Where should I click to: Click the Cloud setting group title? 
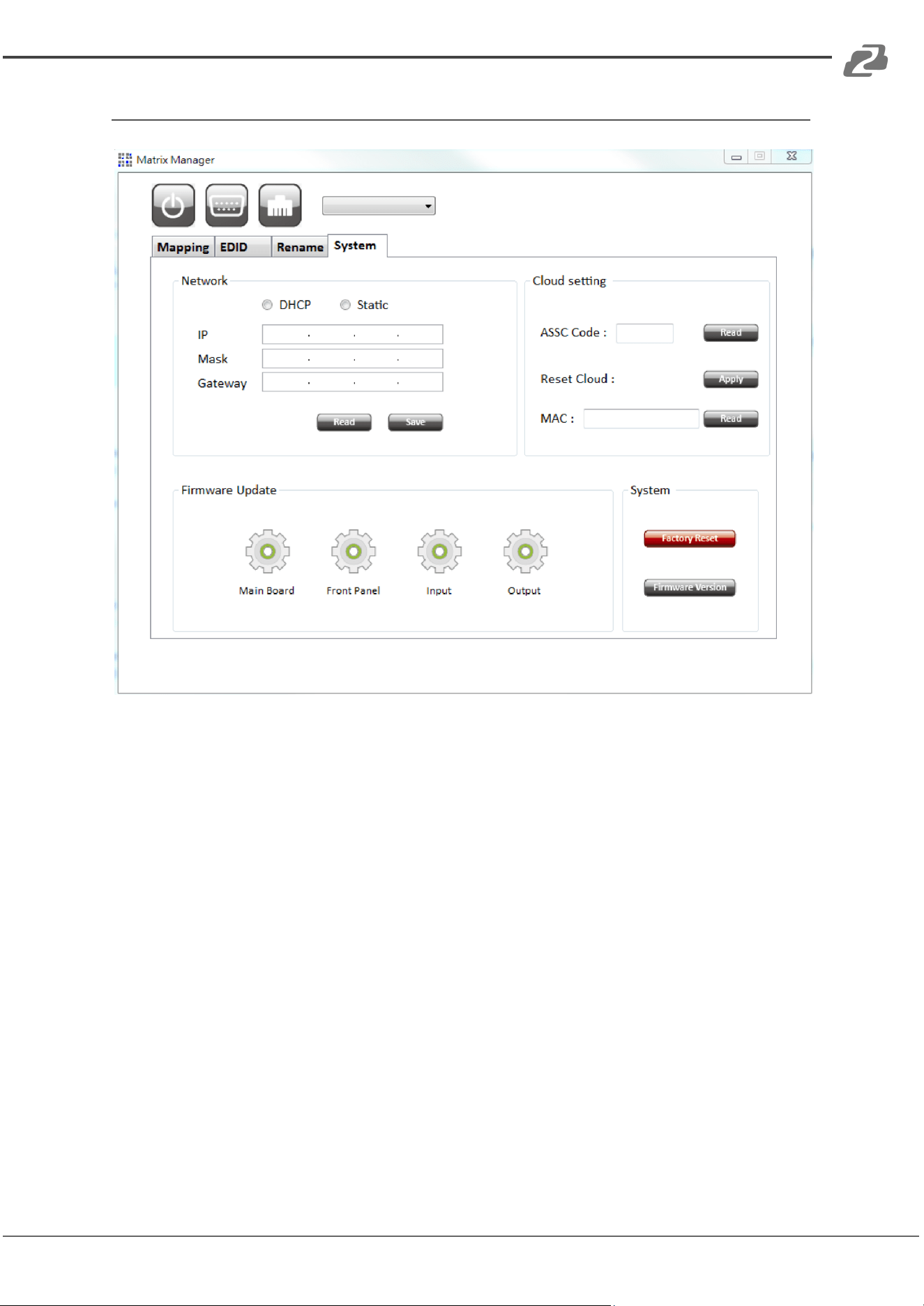tap(569, 281)
